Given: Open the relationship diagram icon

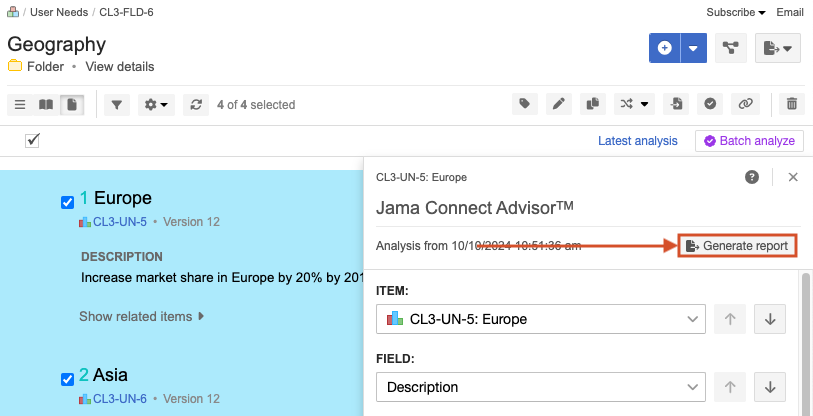Looking at the screenshot, I should [731, 48].
